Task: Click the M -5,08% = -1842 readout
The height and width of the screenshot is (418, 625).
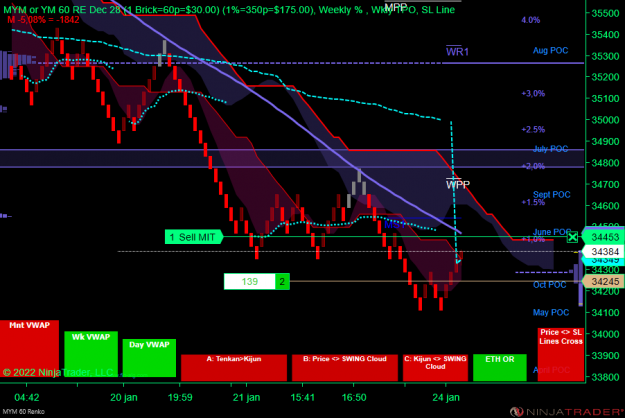Action: 43,20
